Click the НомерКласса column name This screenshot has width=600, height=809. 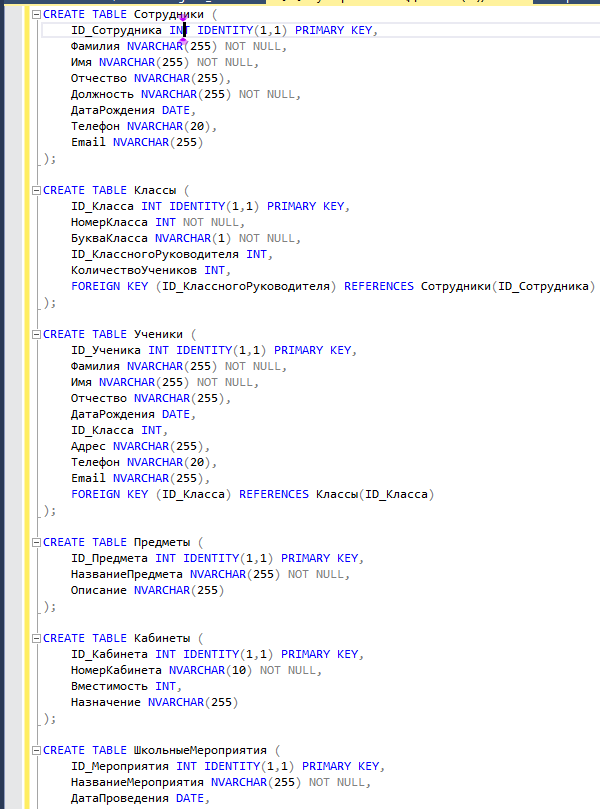109,222
